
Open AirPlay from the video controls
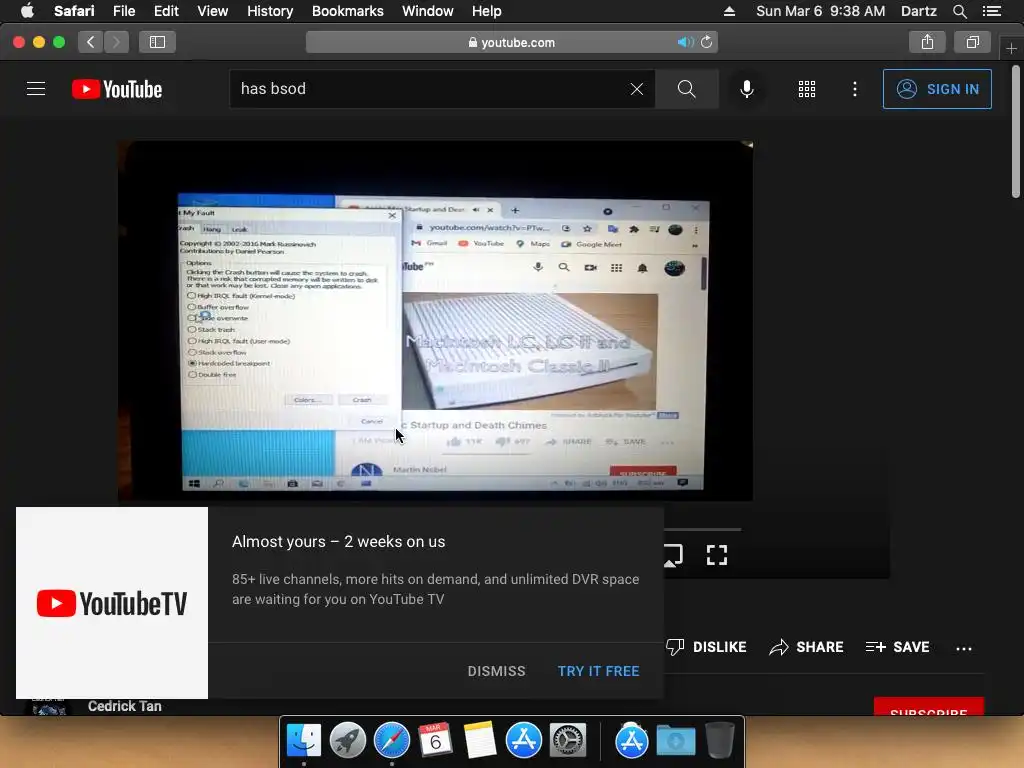pyautogui.click(x=673, y=556)
